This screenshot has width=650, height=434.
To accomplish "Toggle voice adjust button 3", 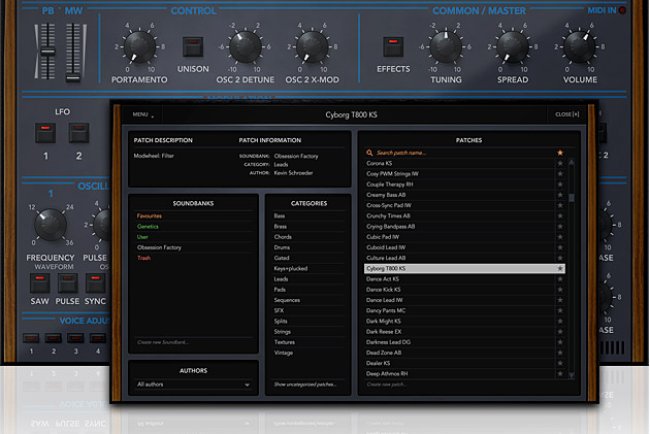I will coord(76,339).
